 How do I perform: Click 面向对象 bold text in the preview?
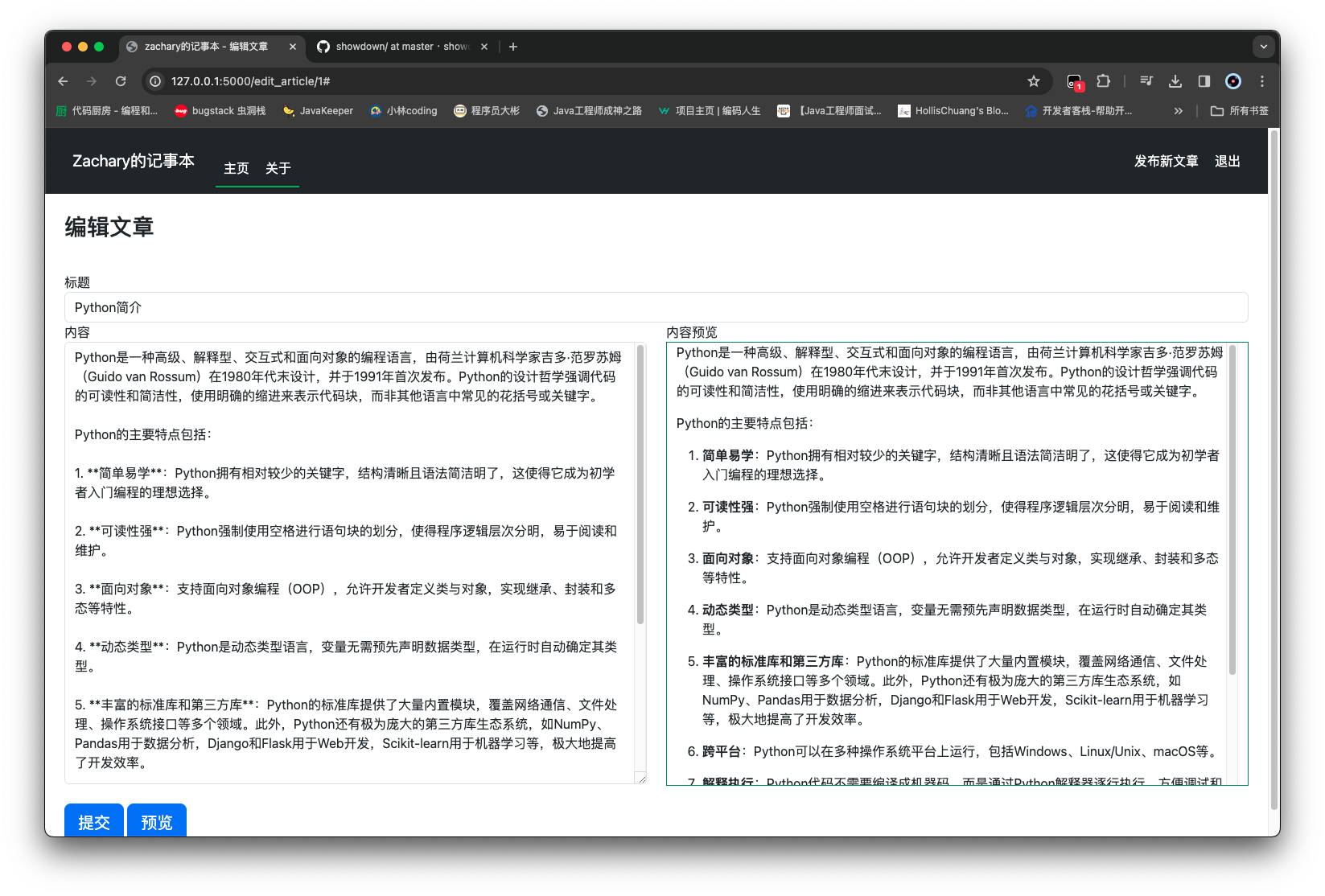click(728, 558)
